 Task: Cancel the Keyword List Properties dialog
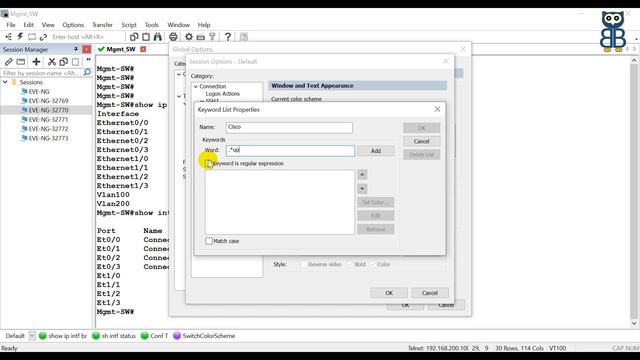tap(421, 141)
